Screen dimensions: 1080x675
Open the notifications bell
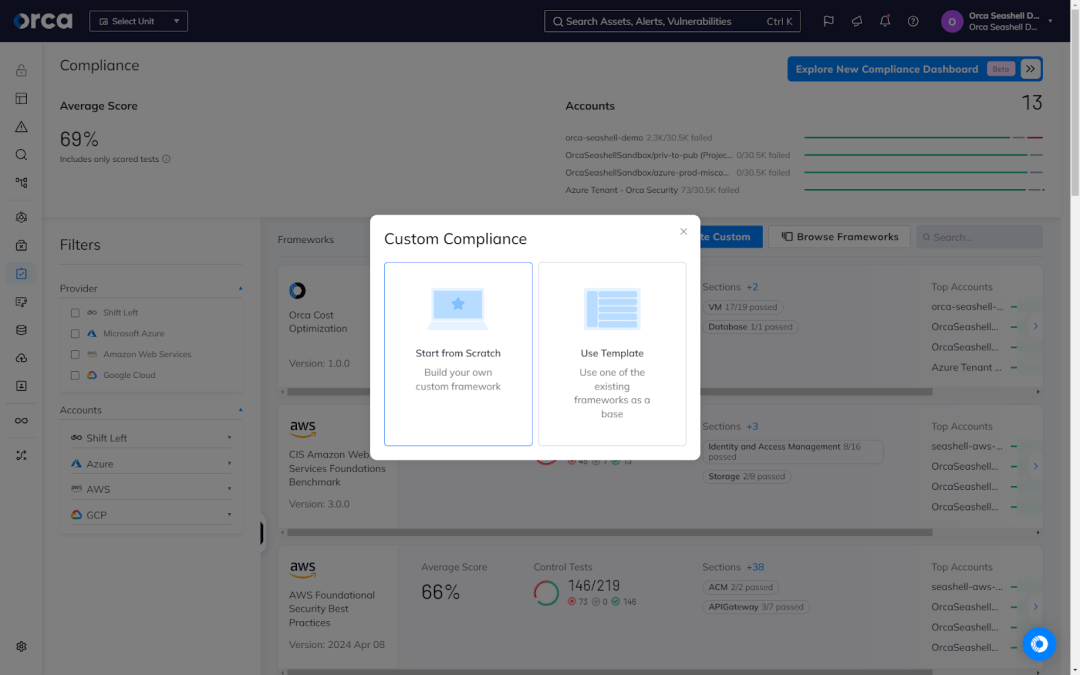tap(885, 21)
